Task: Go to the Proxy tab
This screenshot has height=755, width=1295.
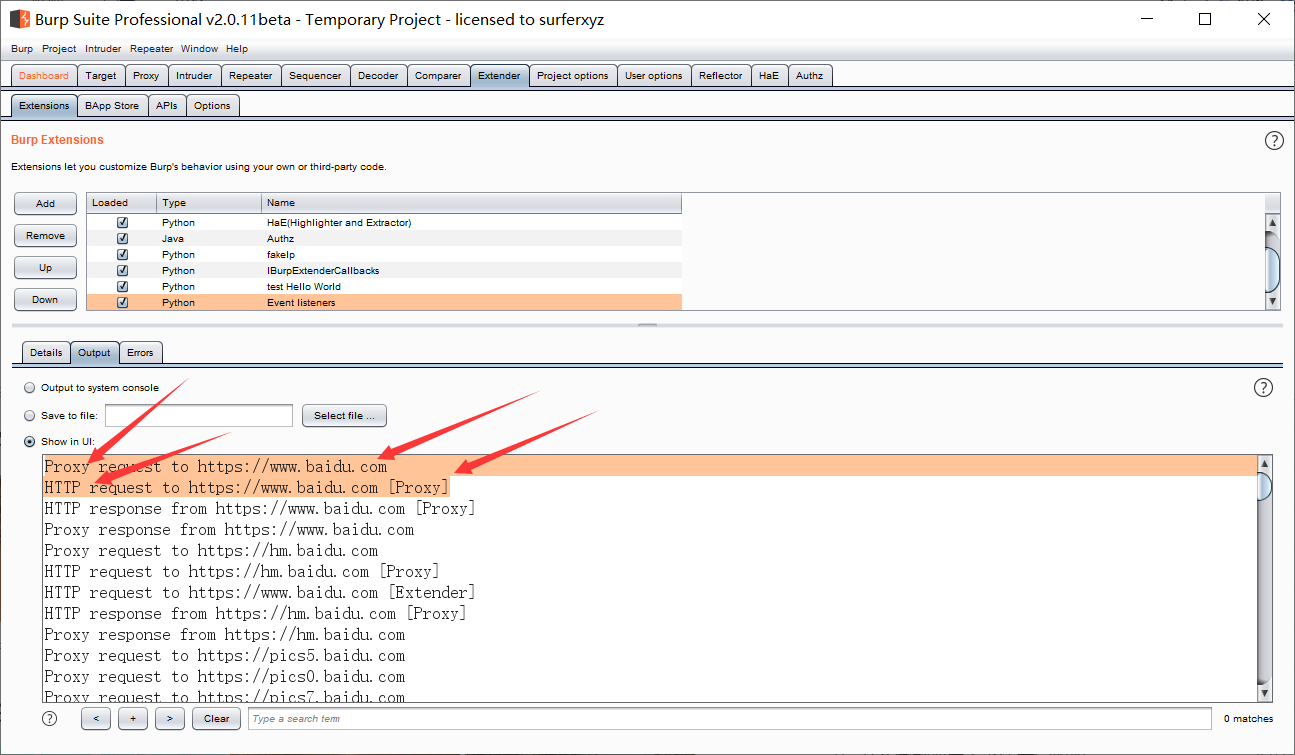Action: [146, 75]
